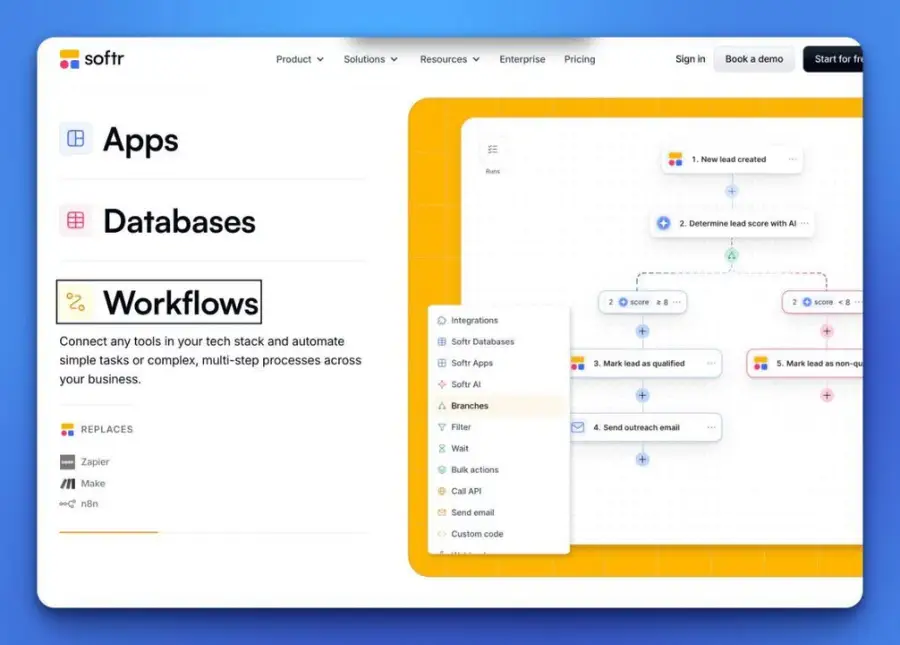Add step below Send outreach email
Screen dimensions: 900x645
642,460
